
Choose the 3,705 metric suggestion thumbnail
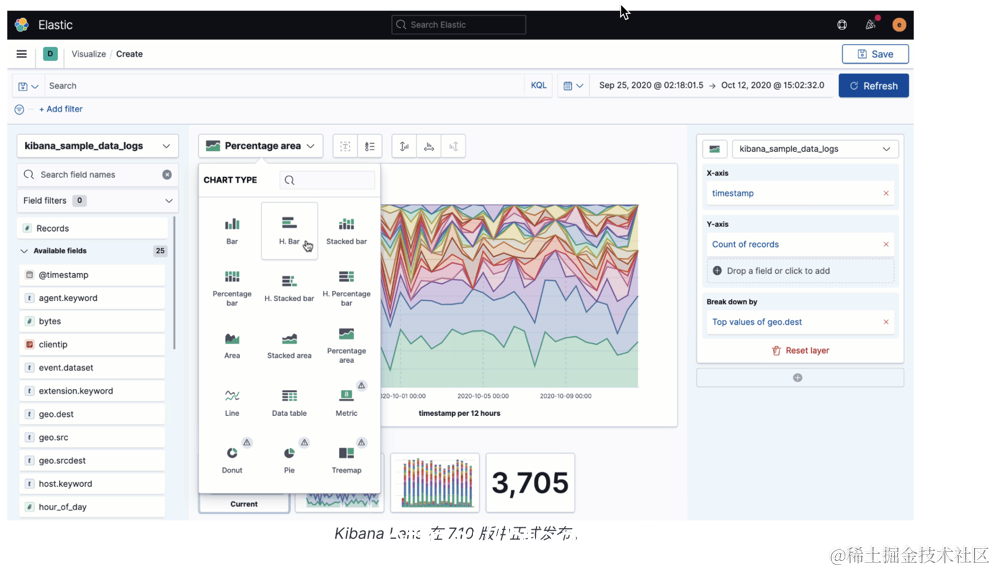(530, 482)
